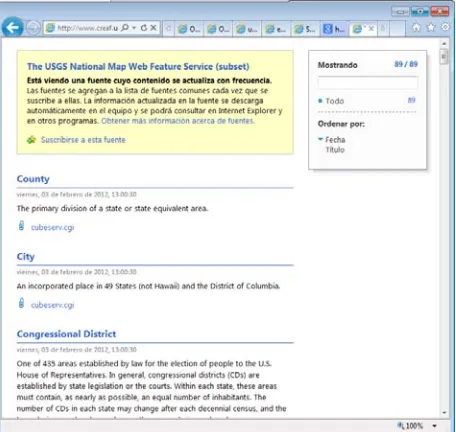Click the paperclip icon under City

click(21, 303)
